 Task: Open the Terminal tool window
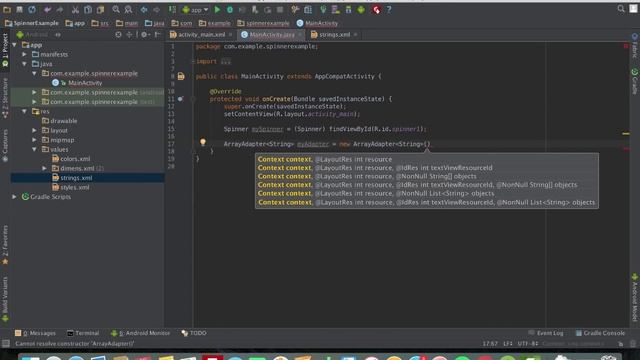[83, 333]
